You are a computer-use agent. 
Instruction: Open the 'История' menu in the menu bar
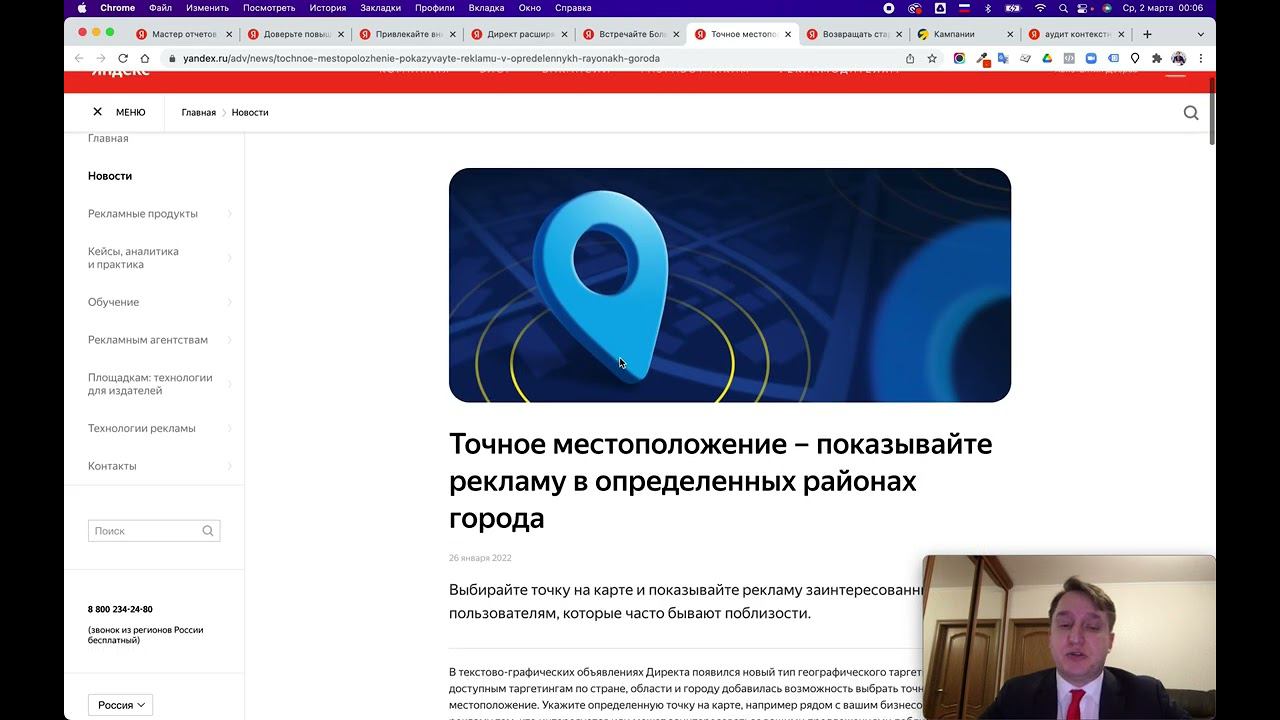coord(328,8)
